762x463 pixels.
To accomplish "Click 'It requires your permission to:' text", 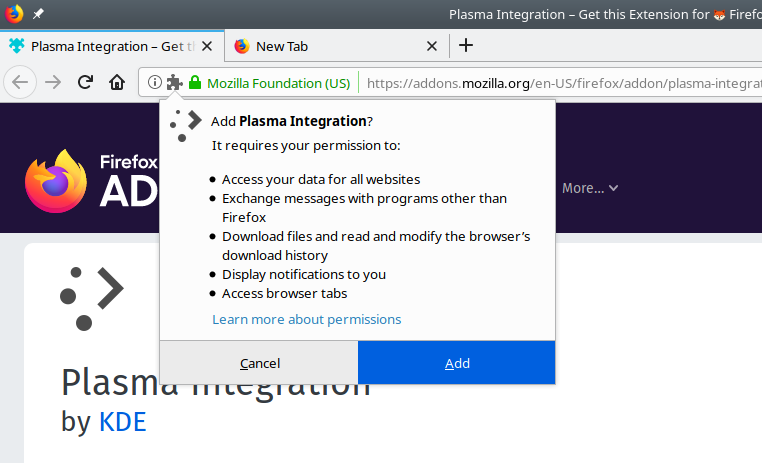I will pos(306,146).
